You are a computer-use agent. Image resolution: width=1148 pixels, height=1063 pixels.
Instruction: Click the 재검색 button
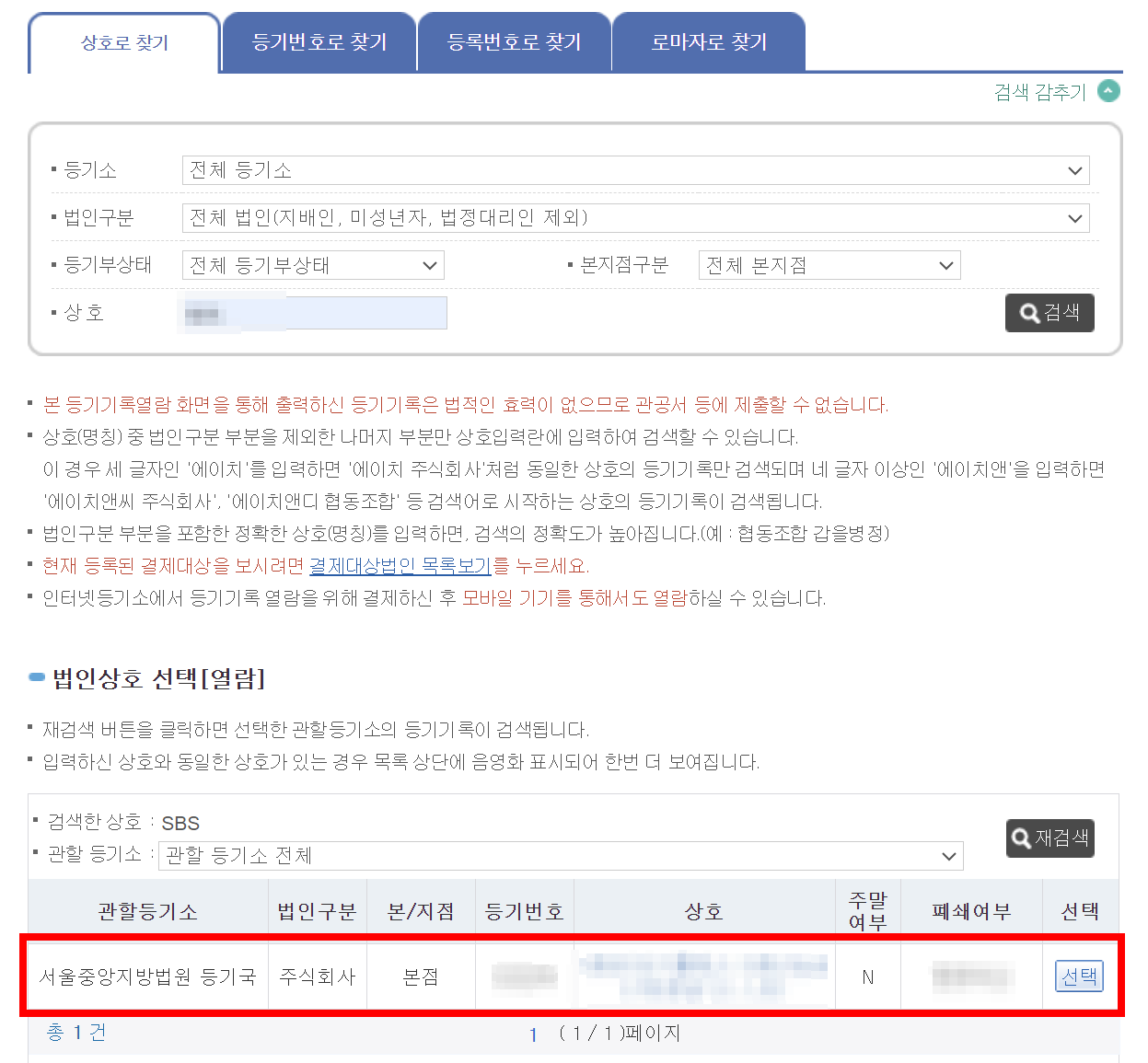point(1050,838)
